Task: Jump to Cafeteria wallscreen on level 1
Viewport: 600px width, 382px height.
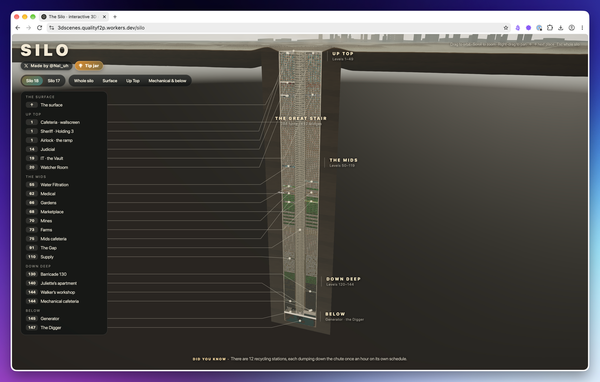Action: point(64,122)
